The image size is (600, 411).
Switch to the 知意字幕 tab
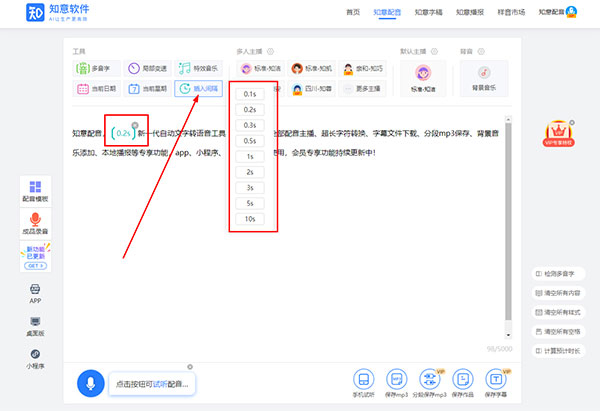coord(428,12)
